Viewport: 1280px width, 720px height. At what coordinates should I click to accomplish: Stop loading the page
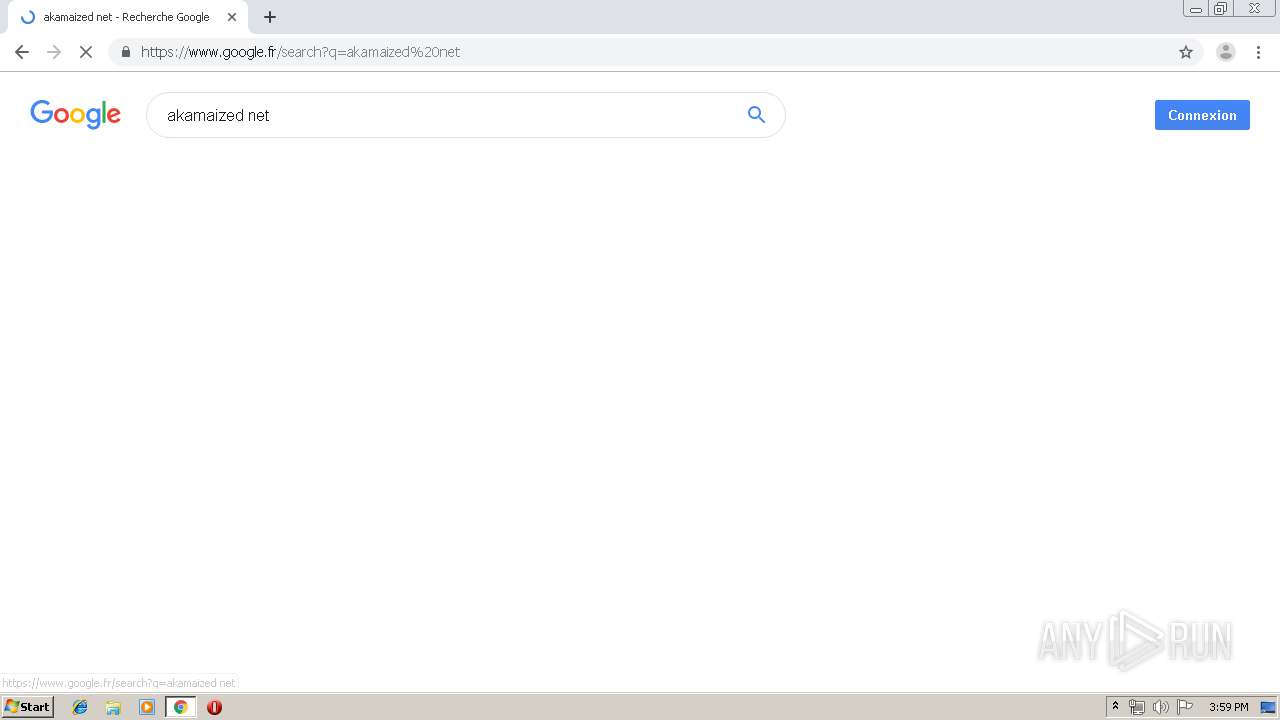(86, 52)
